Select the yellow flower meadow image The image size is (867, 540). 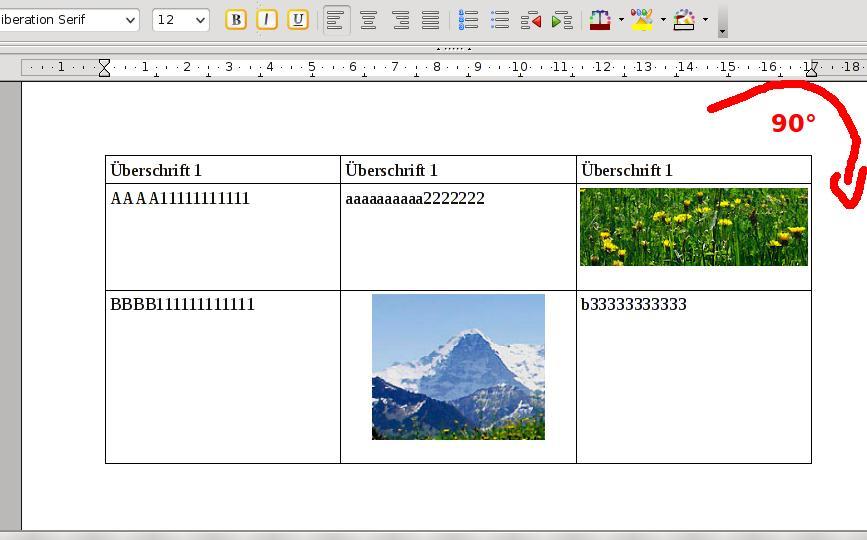pos(693,227)
